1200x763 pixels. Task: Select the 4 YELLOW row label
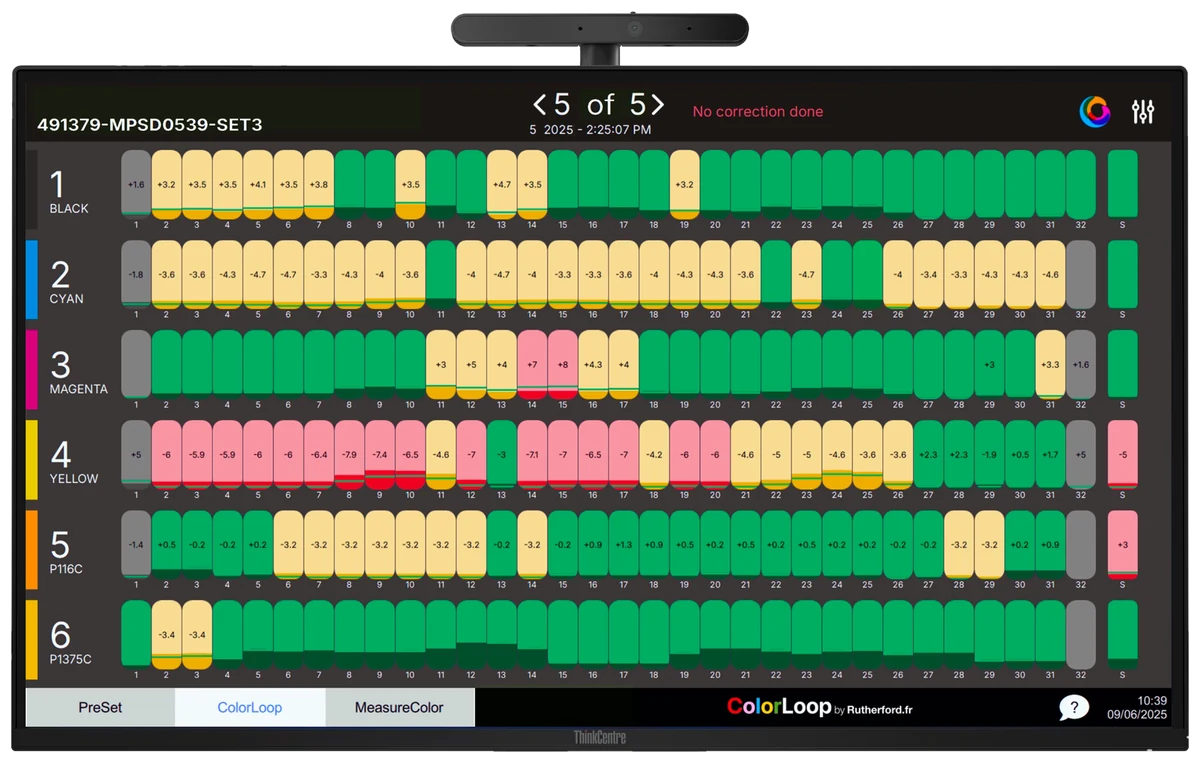click(x=74, y=462)
